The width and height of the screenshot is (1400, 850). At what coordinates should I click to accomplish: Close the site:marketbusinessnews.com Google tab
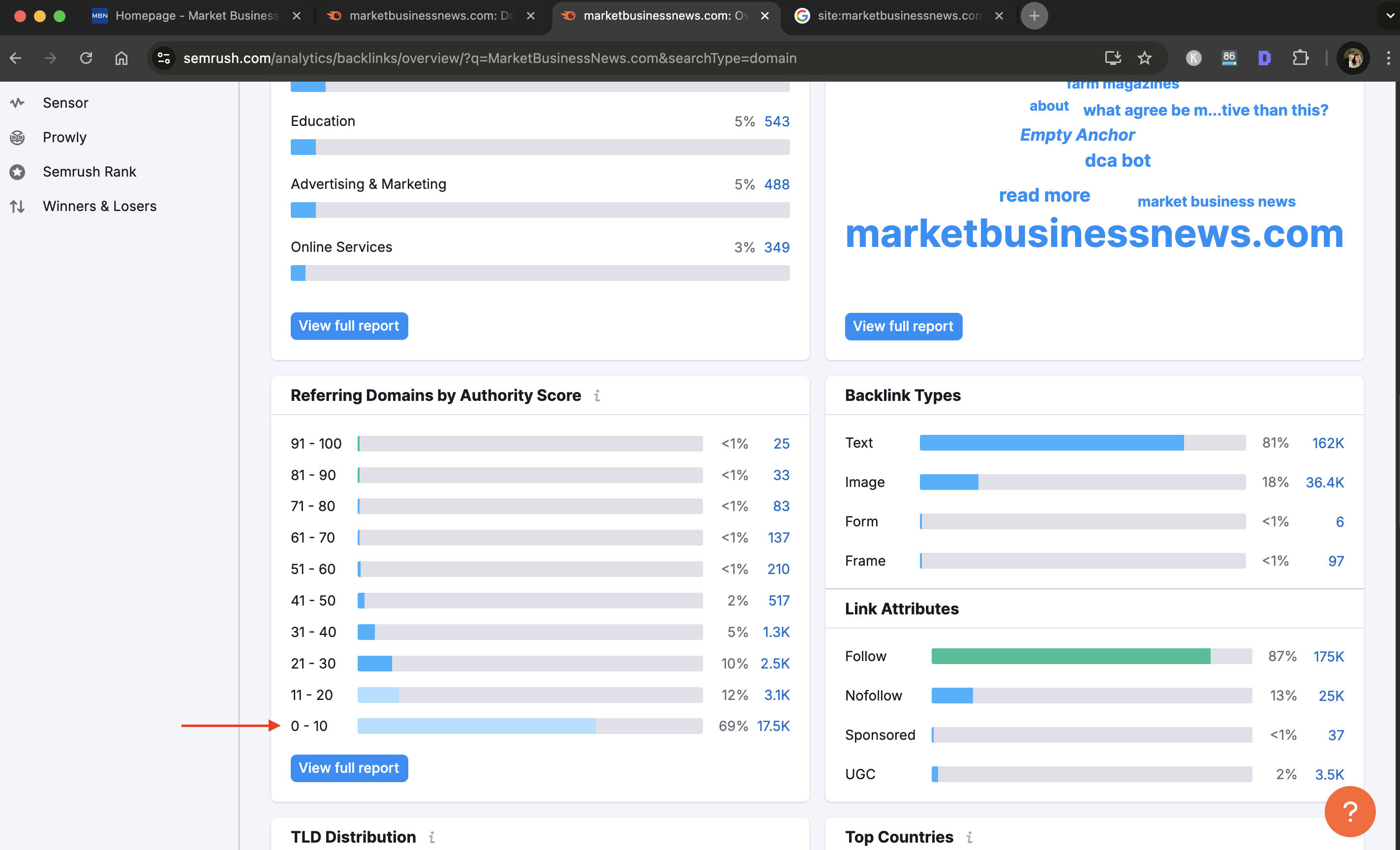(999, 16)
